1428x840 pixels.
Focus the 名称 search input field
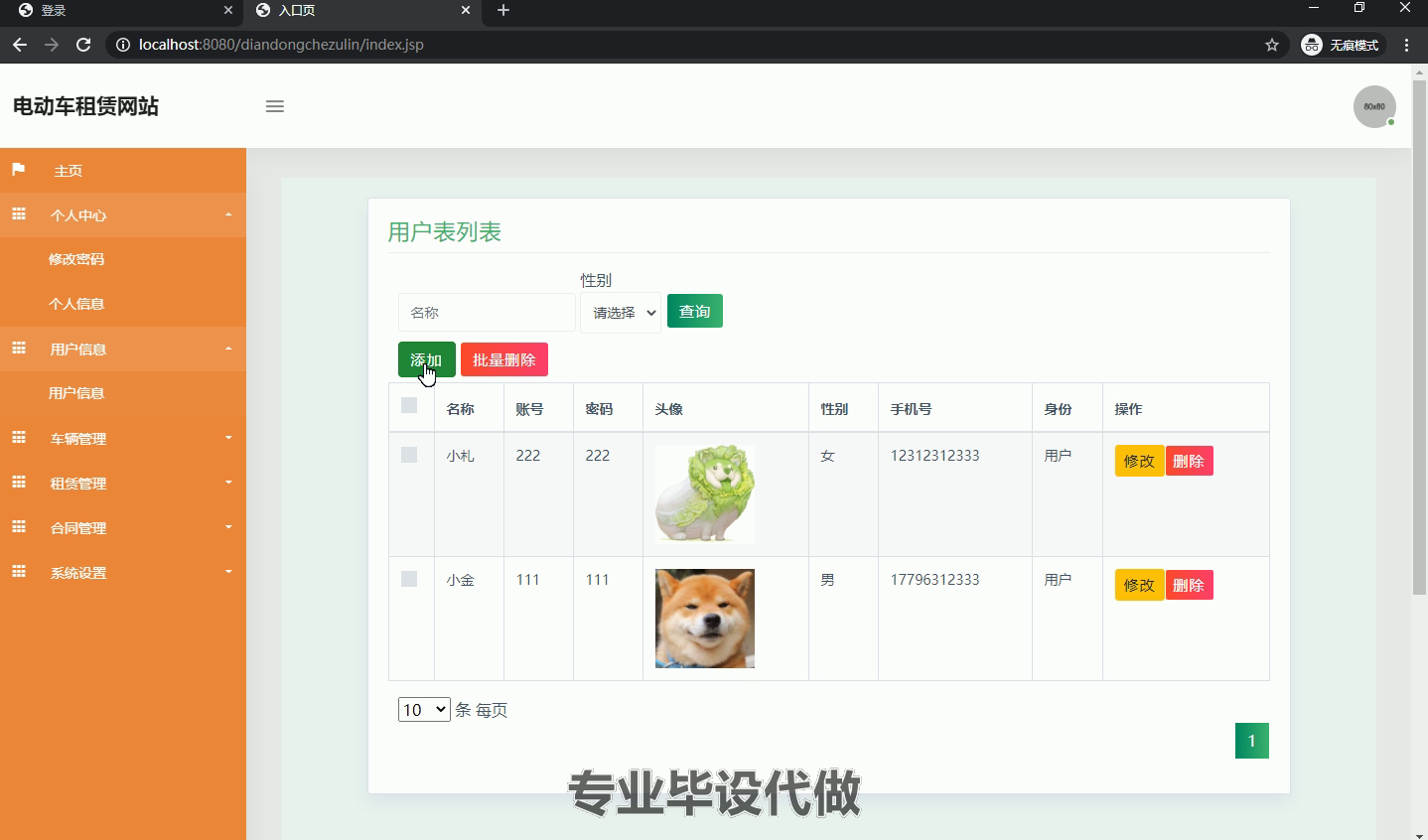(x=487, y=313)
